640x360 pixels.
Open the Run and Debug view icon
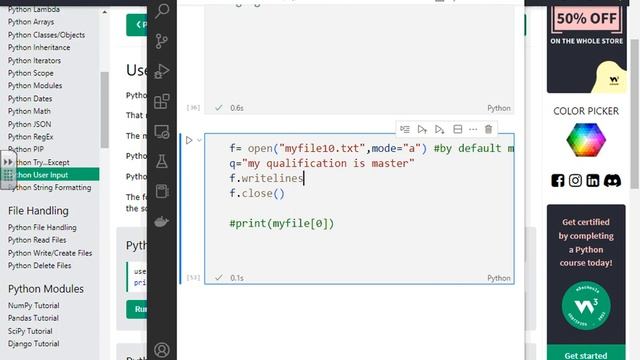162,71
